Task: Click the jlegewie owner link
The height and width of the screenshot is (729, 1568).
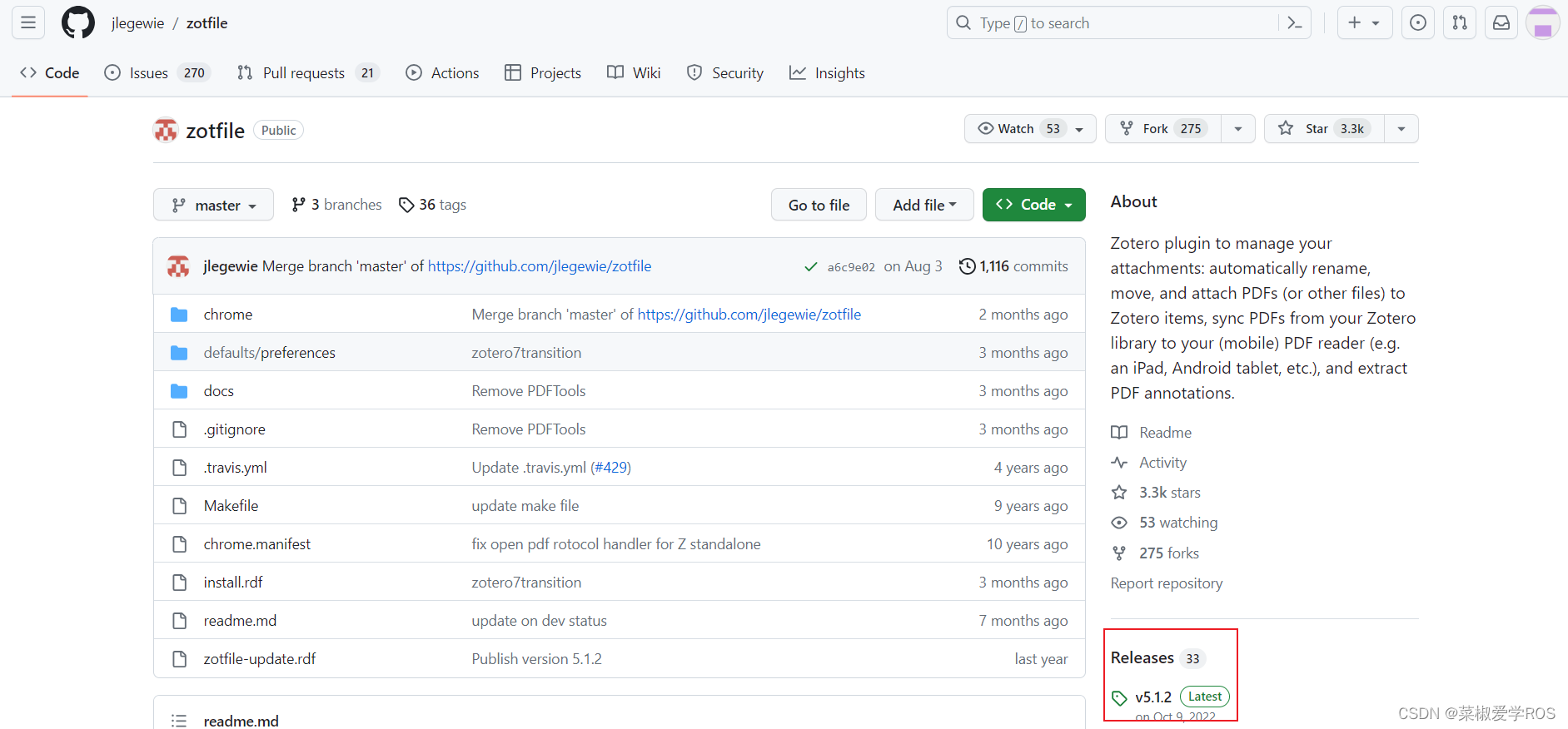Action: [x=137, y=23]
